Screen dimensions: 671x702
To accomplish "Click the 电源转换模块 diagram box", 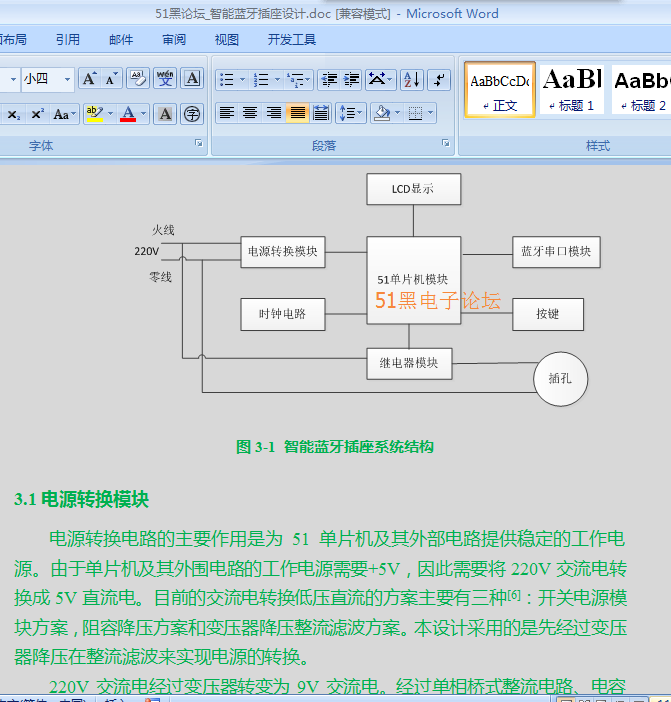I will [283, 252].
